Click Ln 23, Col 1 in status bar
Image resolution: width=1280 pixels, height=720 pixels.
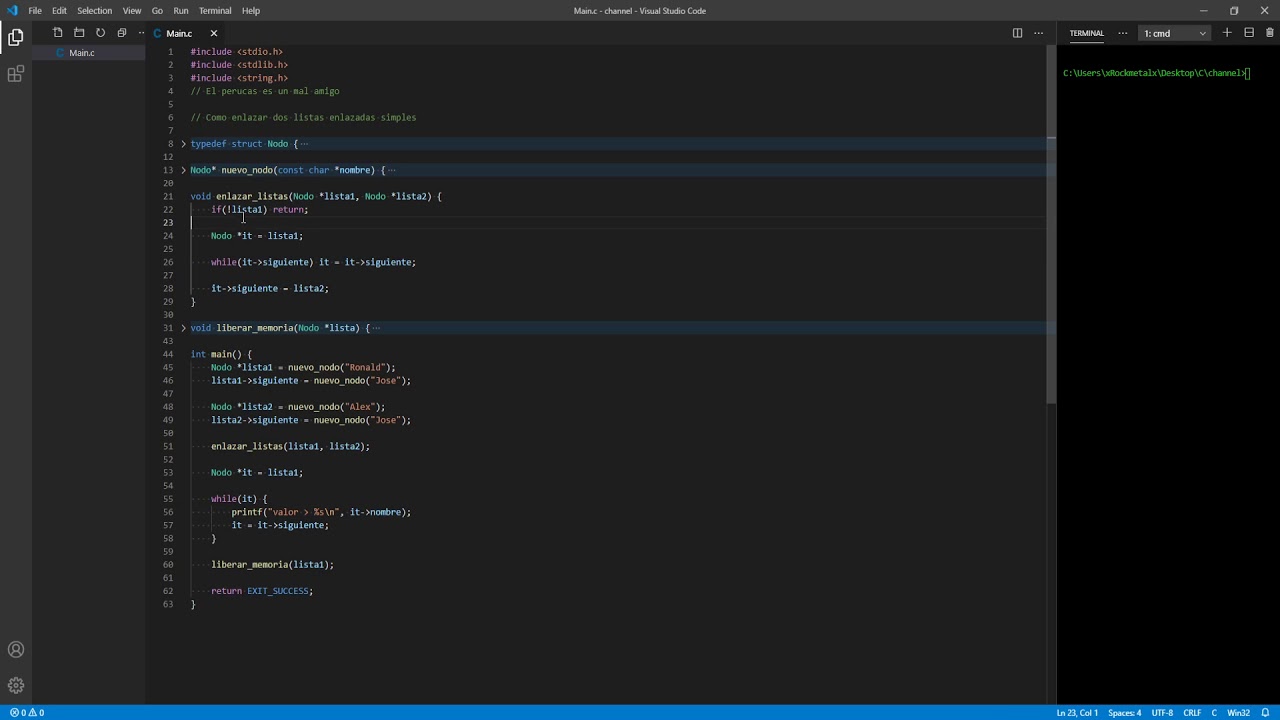point(1077,713)
